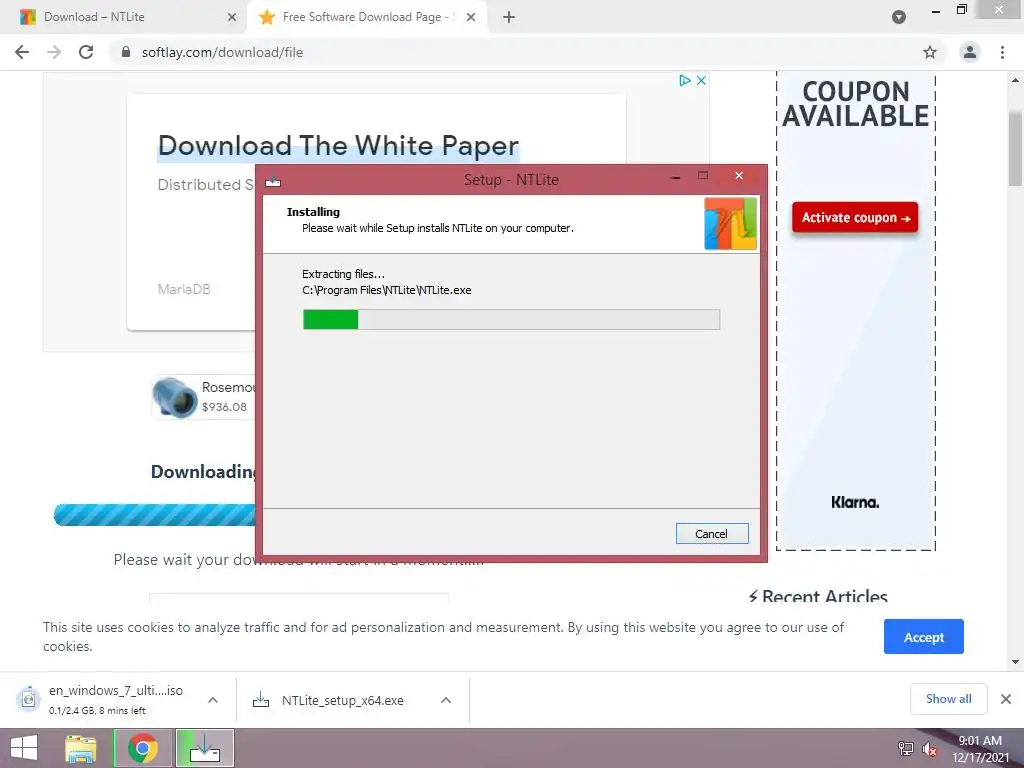The image size is (1024, 768).
Task: Reload the softlay page
Action: (x=86, y=52)
